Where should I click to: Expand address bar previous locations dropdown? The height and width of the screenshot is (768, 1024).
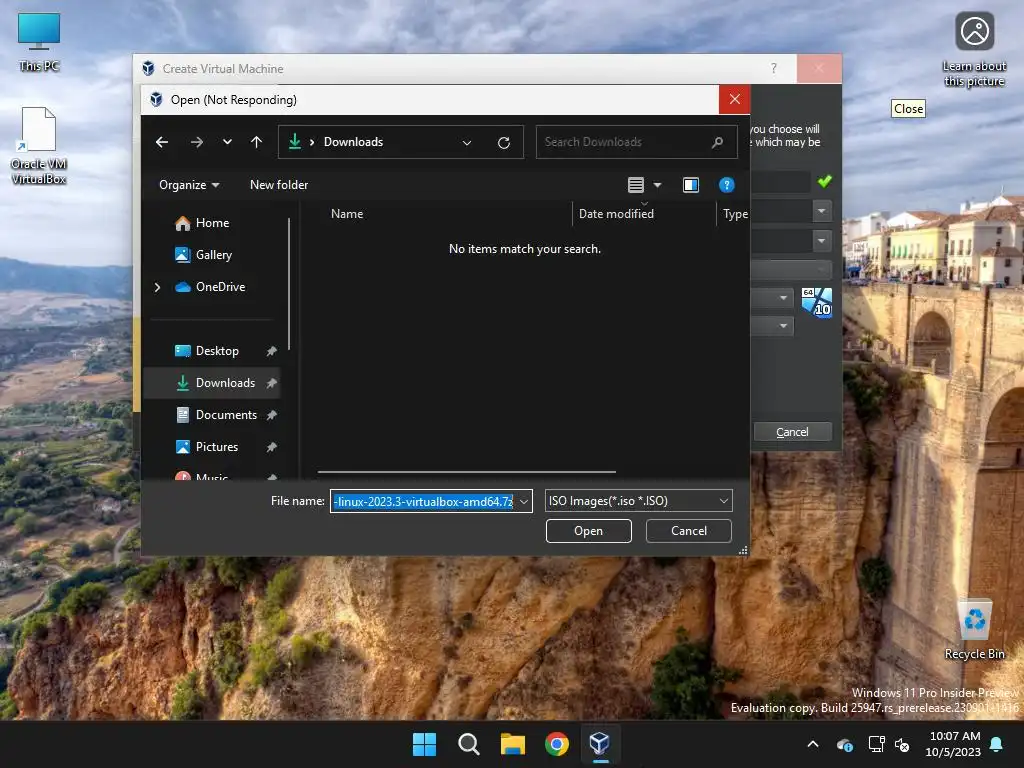click(x=467, y=142)
